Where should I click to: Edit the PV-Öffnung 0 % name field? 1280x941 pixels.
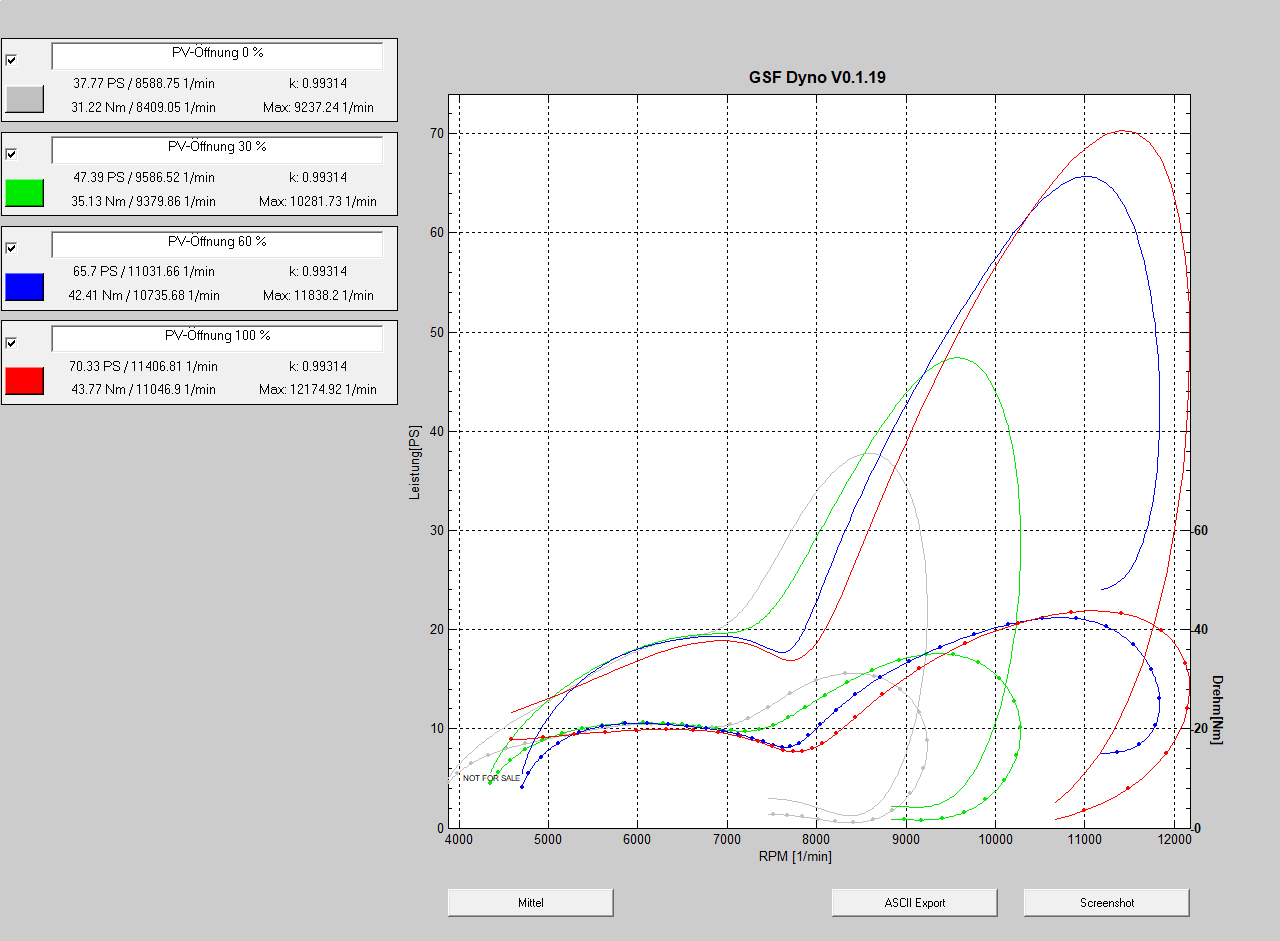tap(217, 56)
